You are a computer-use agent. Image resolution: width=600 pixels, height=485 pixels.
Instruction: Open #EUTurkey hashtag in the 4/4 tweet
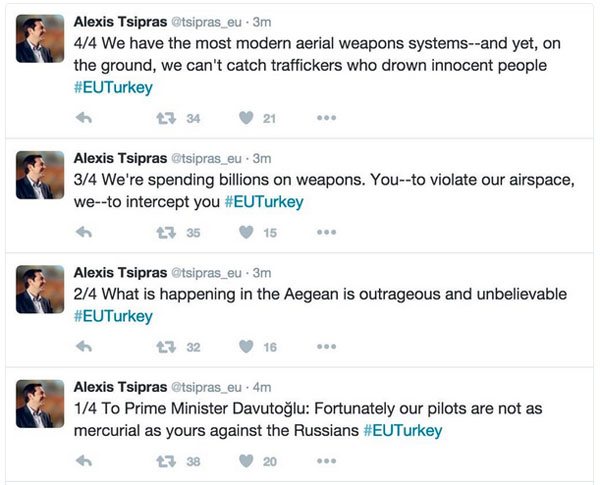tap(113, 87)
